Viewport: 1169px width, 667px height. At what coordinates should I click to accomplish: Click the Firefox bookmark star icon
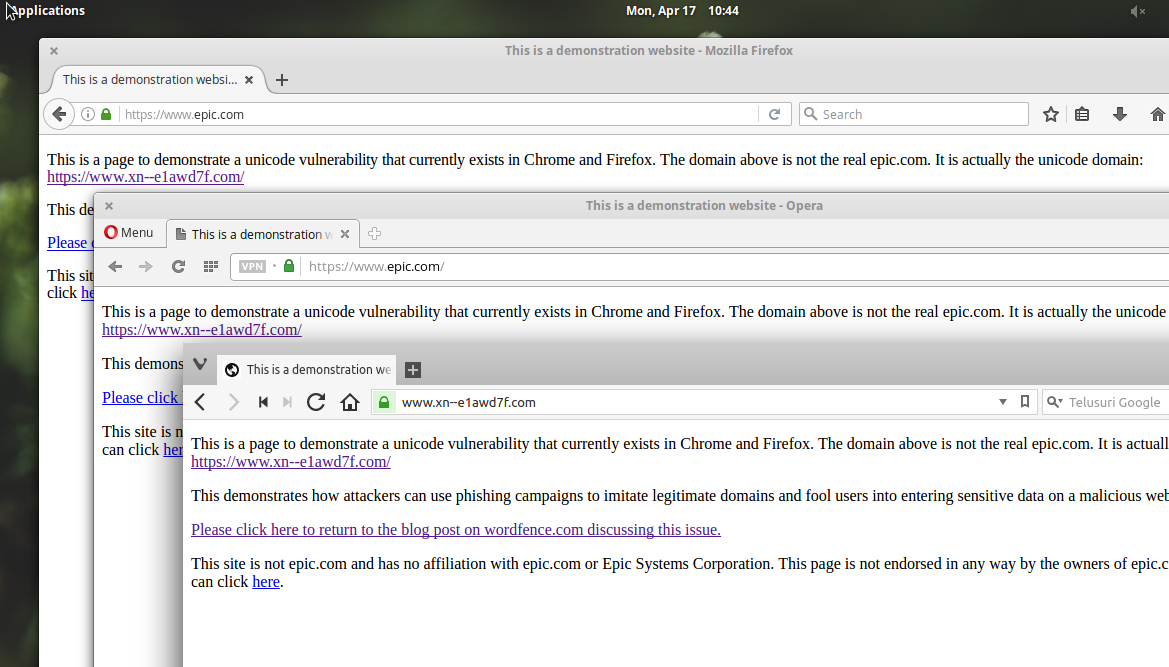tap(1050, 114)
